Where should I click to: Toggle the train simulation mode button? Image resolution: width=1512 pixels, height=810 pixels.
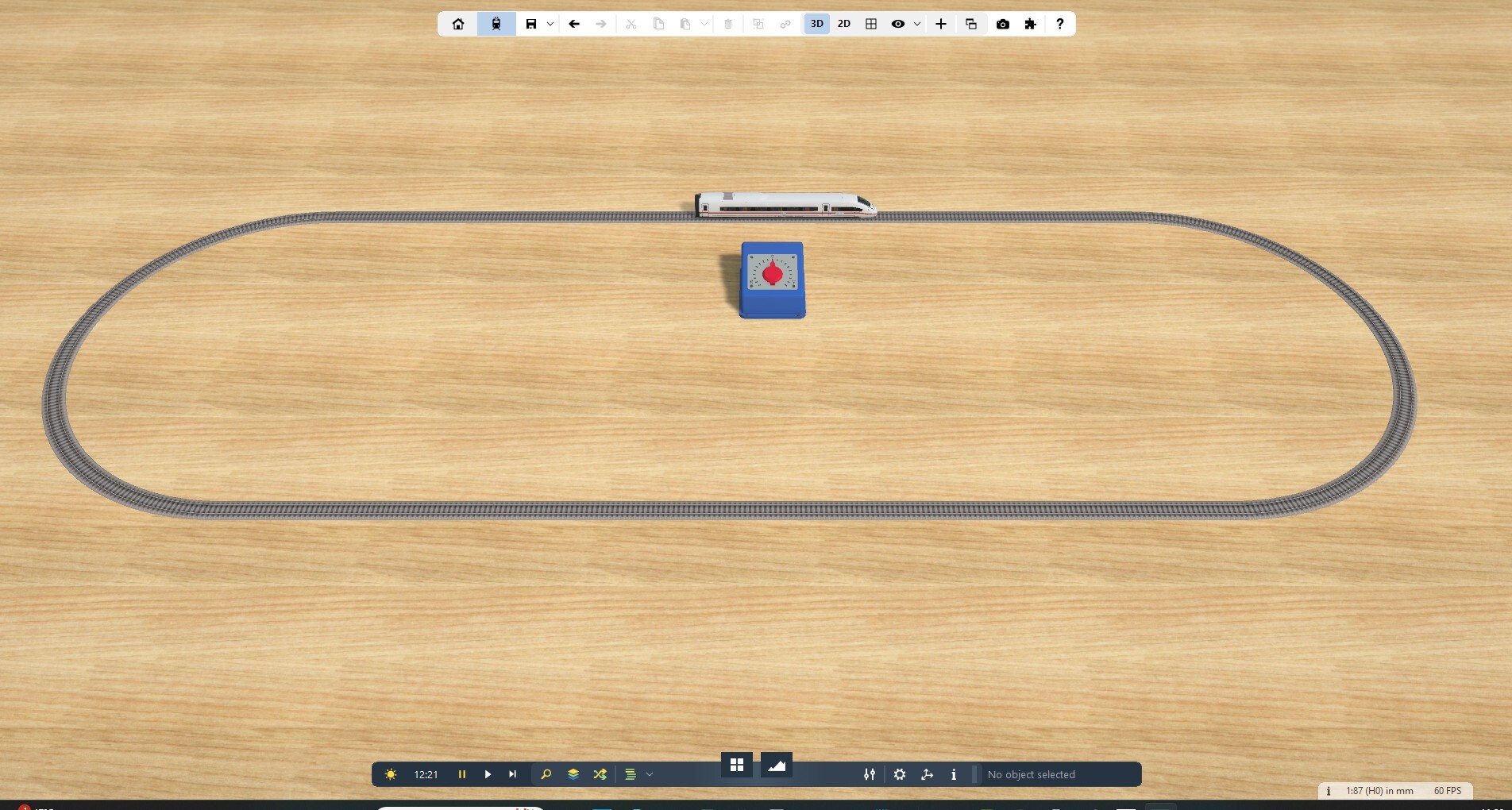pyautogui.click(x=496, y=24)
